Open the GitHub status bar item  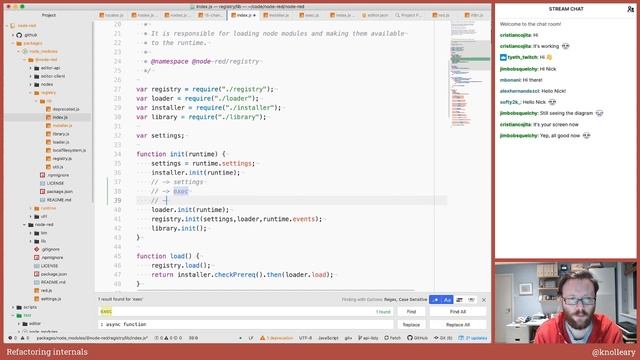tap(417, 338)
